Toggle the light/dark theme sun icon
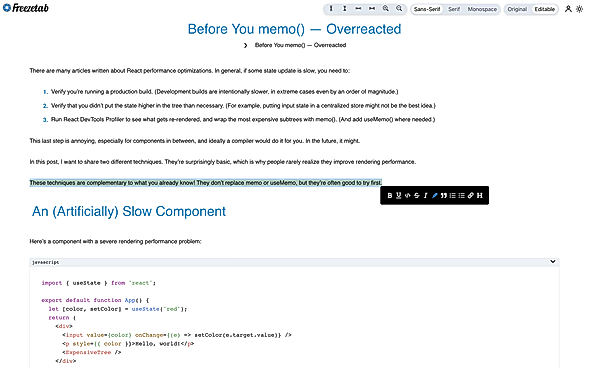Screen dimensions: 589x368 click(x=580, y=9)
